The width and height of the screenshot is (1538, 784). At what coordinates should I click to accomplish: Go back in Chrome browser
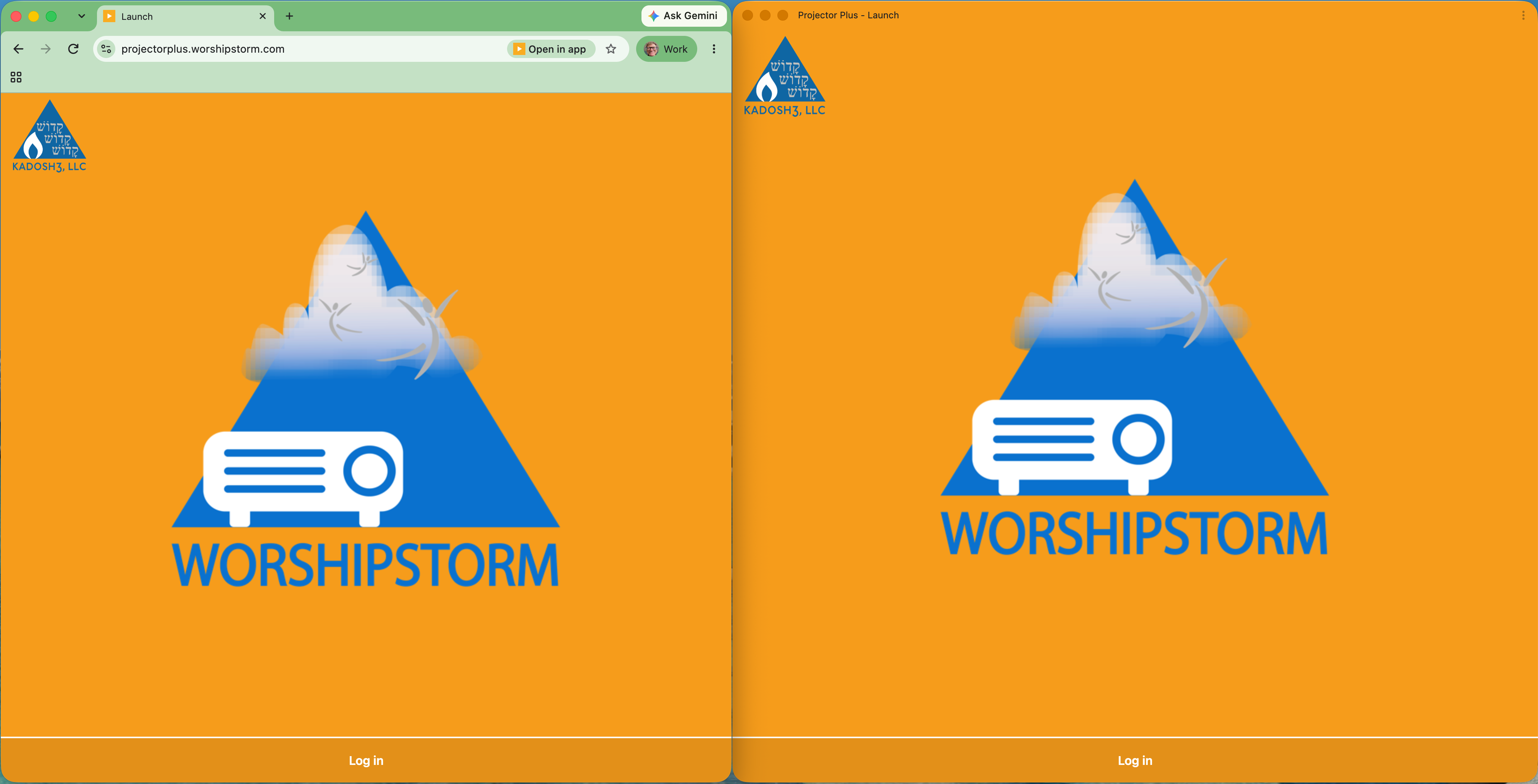click(x=18, y=49)
